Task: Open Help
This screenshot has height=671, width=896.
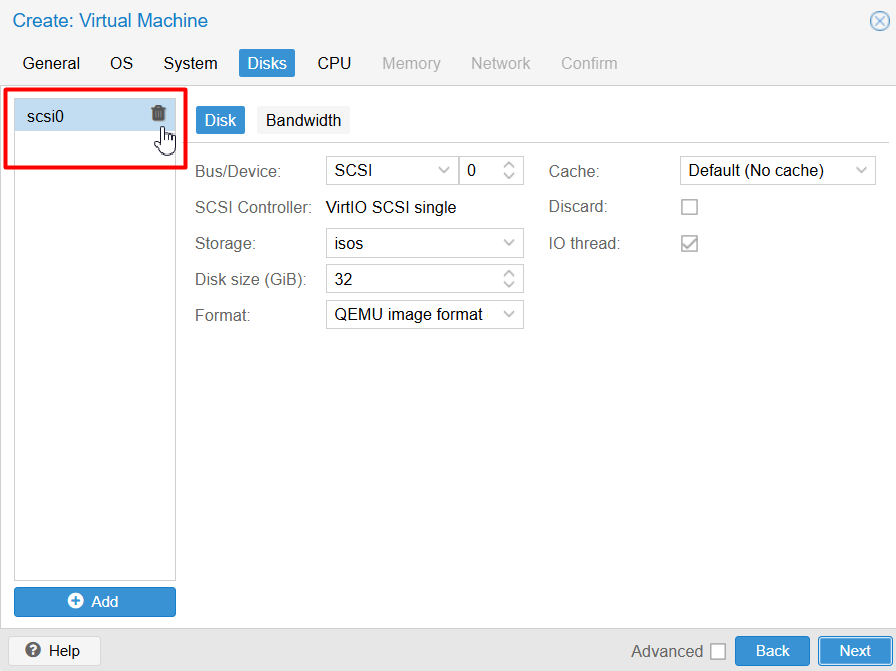Action: pyautogui.click(x=54, y=650)
